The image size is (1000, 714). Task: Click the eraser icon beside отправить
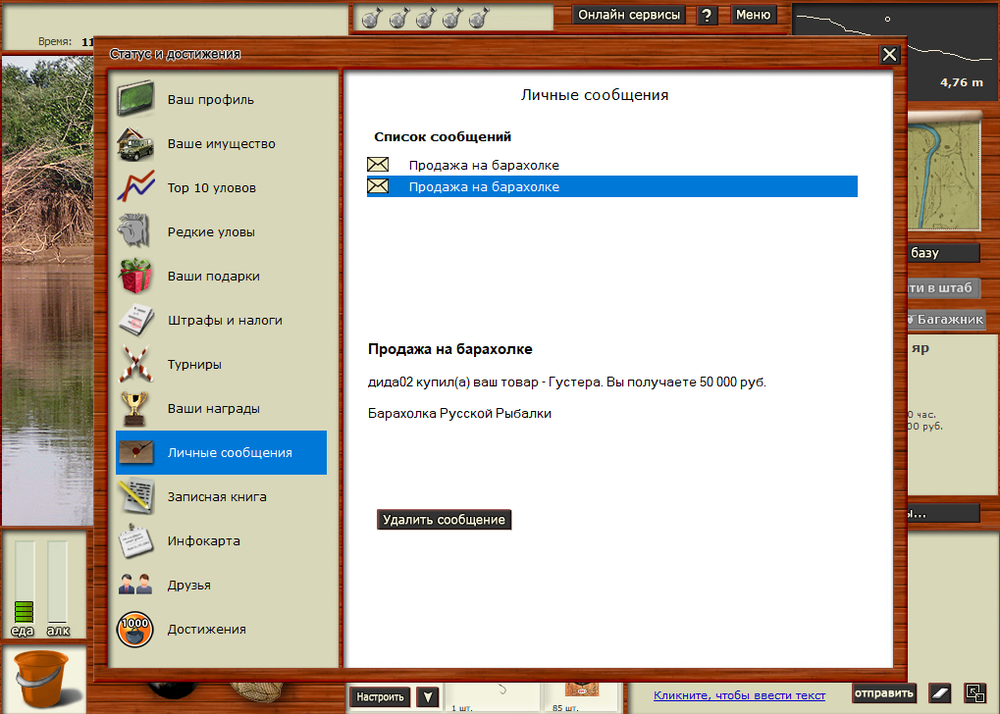(939, 694)
